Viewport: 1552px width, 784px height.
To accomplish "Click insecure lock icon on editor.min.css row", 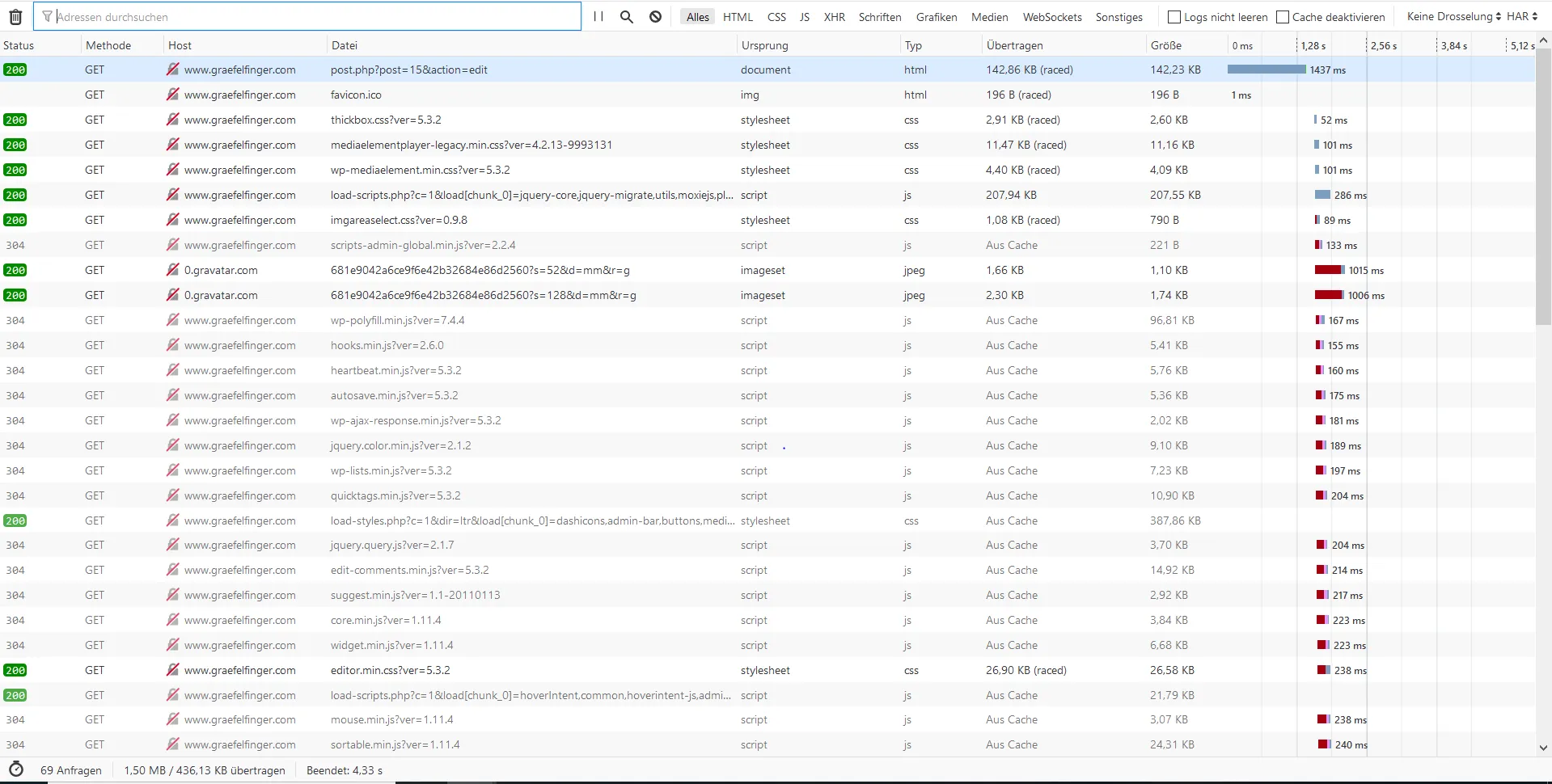I will coord(172,670).
